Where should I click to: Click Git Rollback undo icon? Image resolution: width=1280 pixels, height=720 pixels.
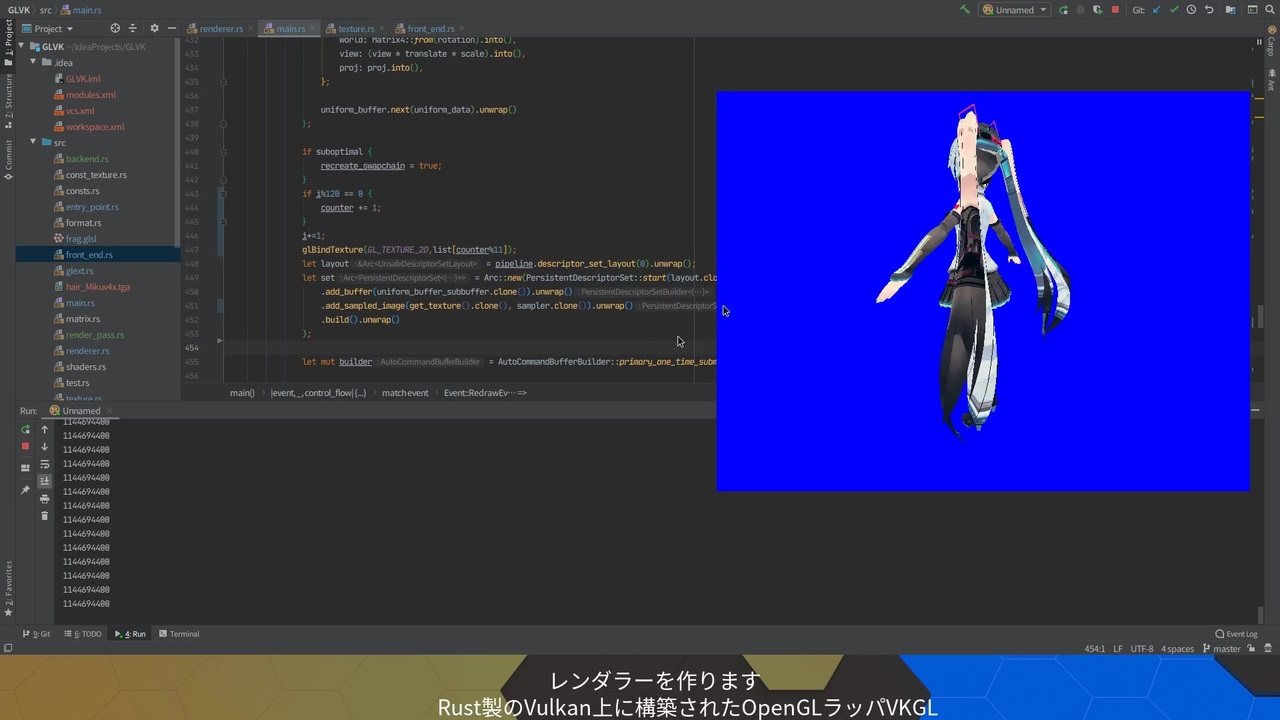pos(1209,10)
